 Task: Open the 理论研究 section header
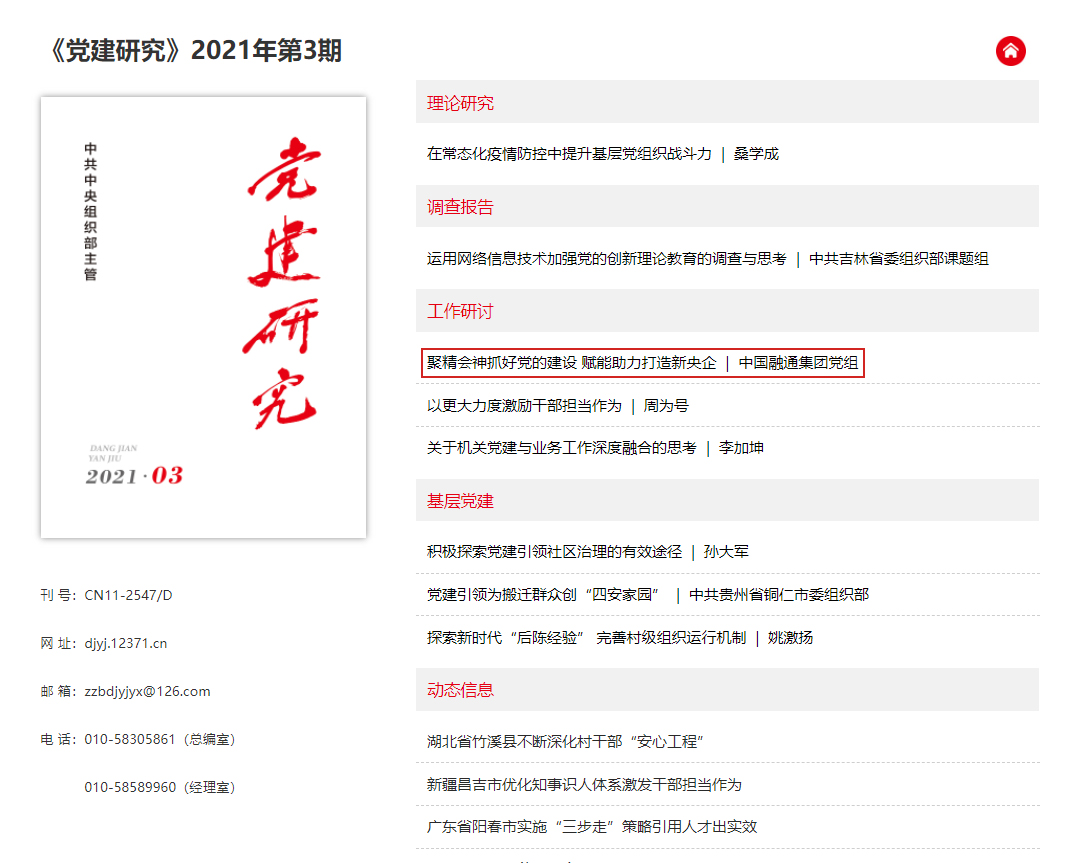tap(461, 103)
